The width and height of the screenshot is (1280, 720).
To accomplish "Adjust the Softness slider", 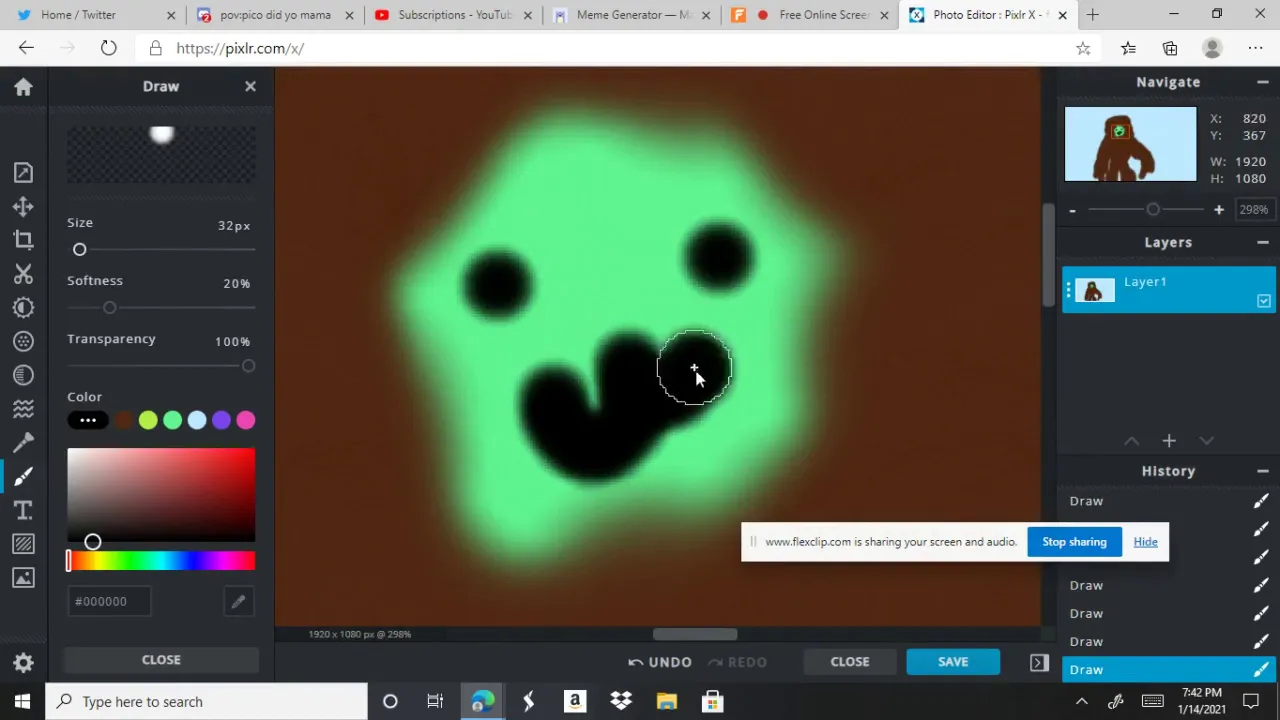I will [x=161, y=308].
